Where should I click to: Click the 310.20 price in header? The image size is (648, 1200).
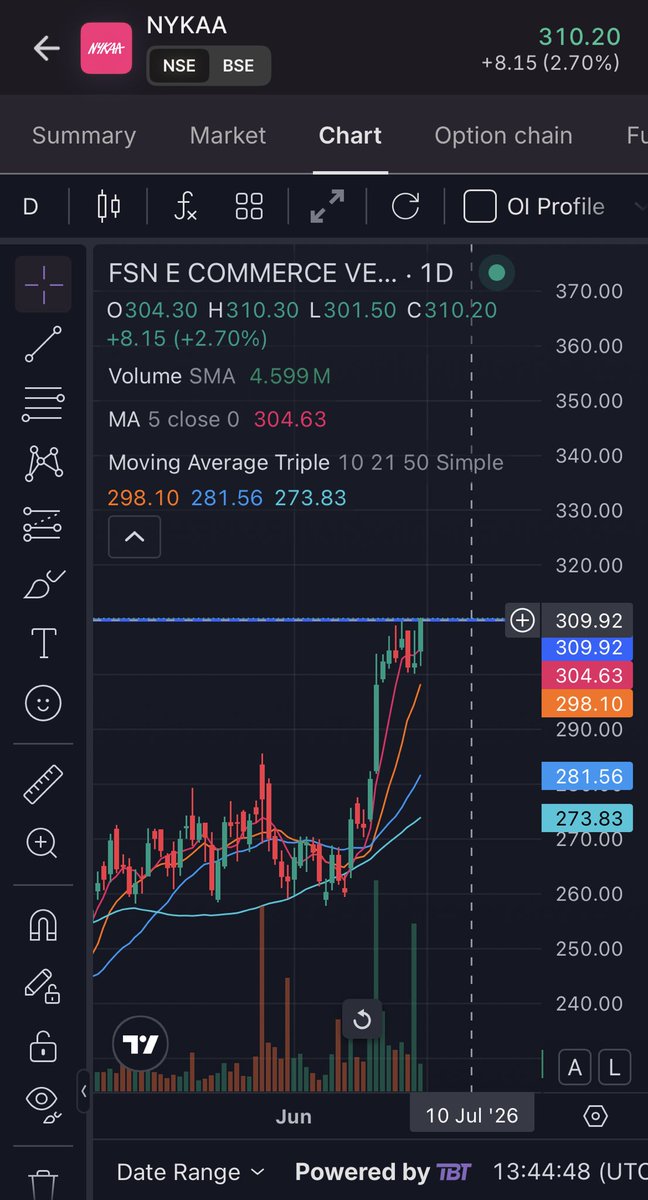[x=580, y=37]
